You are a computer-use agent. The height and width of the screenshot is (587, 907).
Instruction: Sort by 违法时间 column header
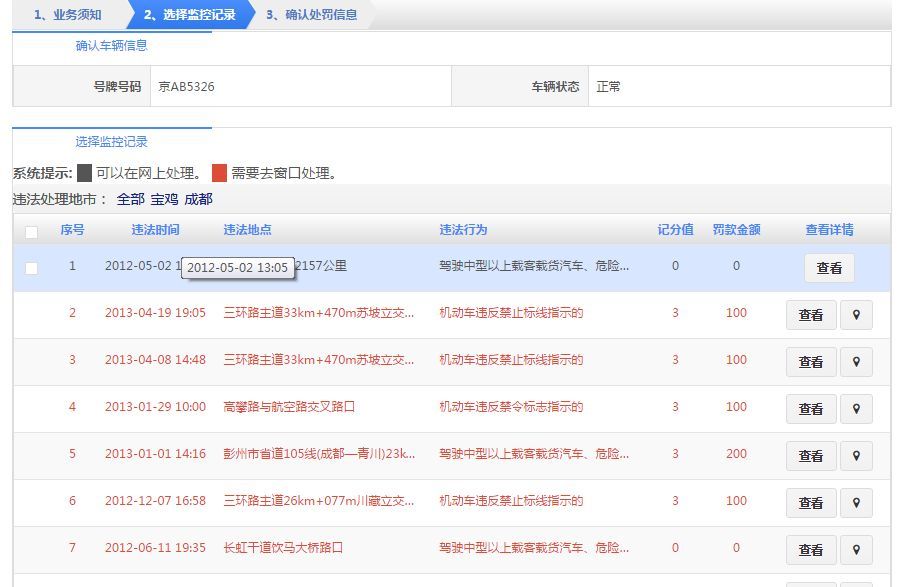(156, 230)
